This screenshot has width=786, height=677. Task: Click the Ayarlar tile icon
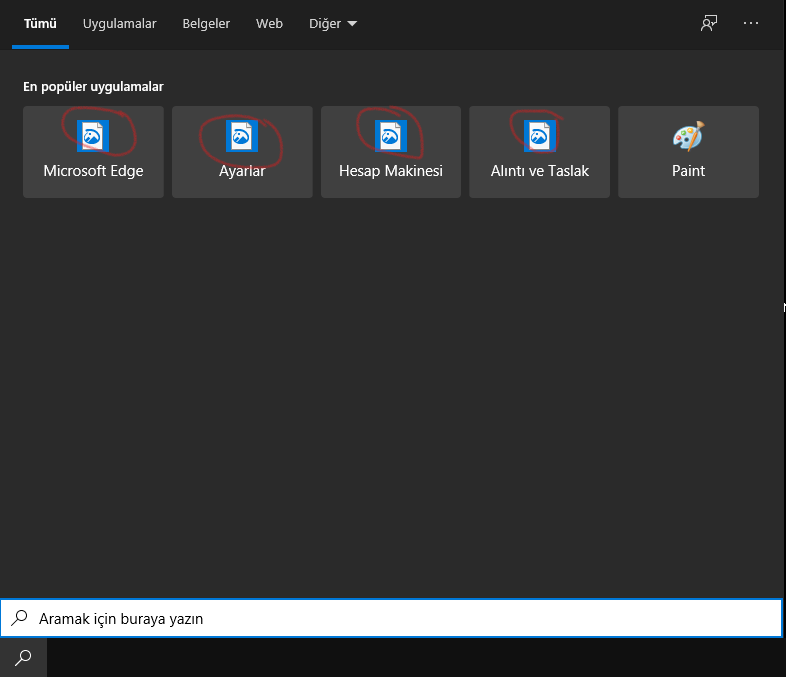242,135
